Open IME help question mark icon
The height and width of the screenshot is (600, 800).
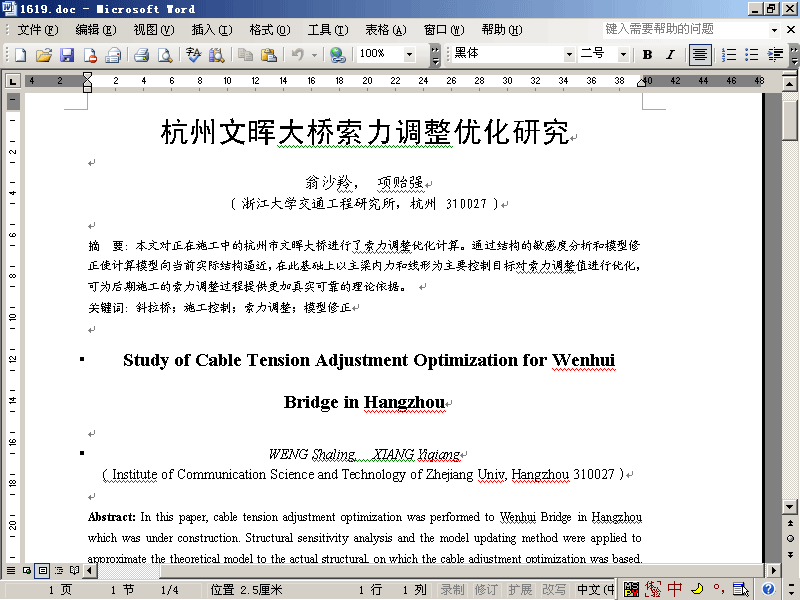click(768, 589)
